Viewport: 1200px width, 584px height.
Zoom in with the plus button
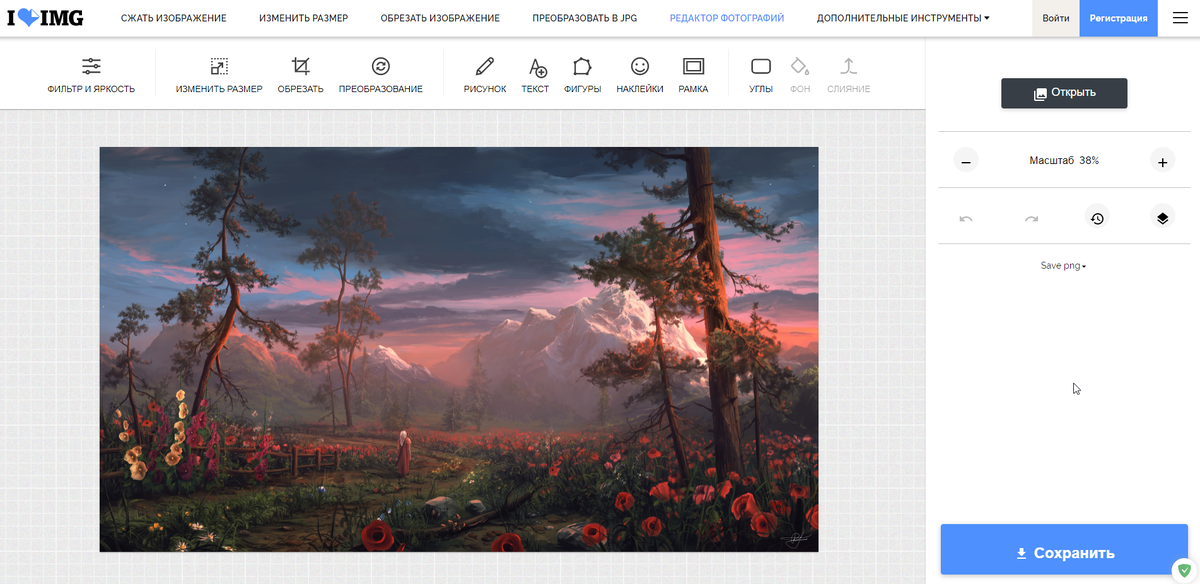1162,160
